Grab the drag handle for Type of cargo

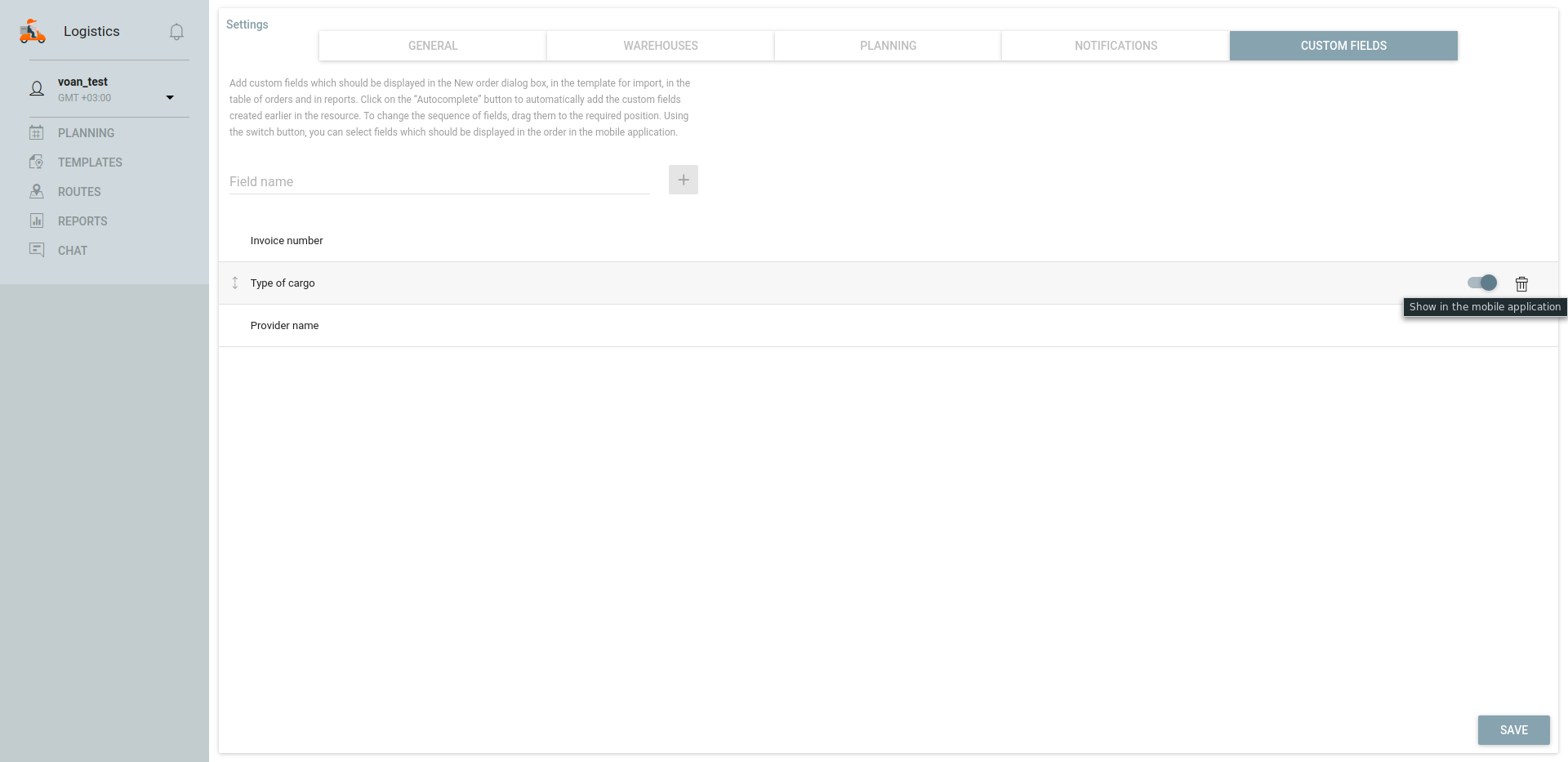[x=235, y=283]
